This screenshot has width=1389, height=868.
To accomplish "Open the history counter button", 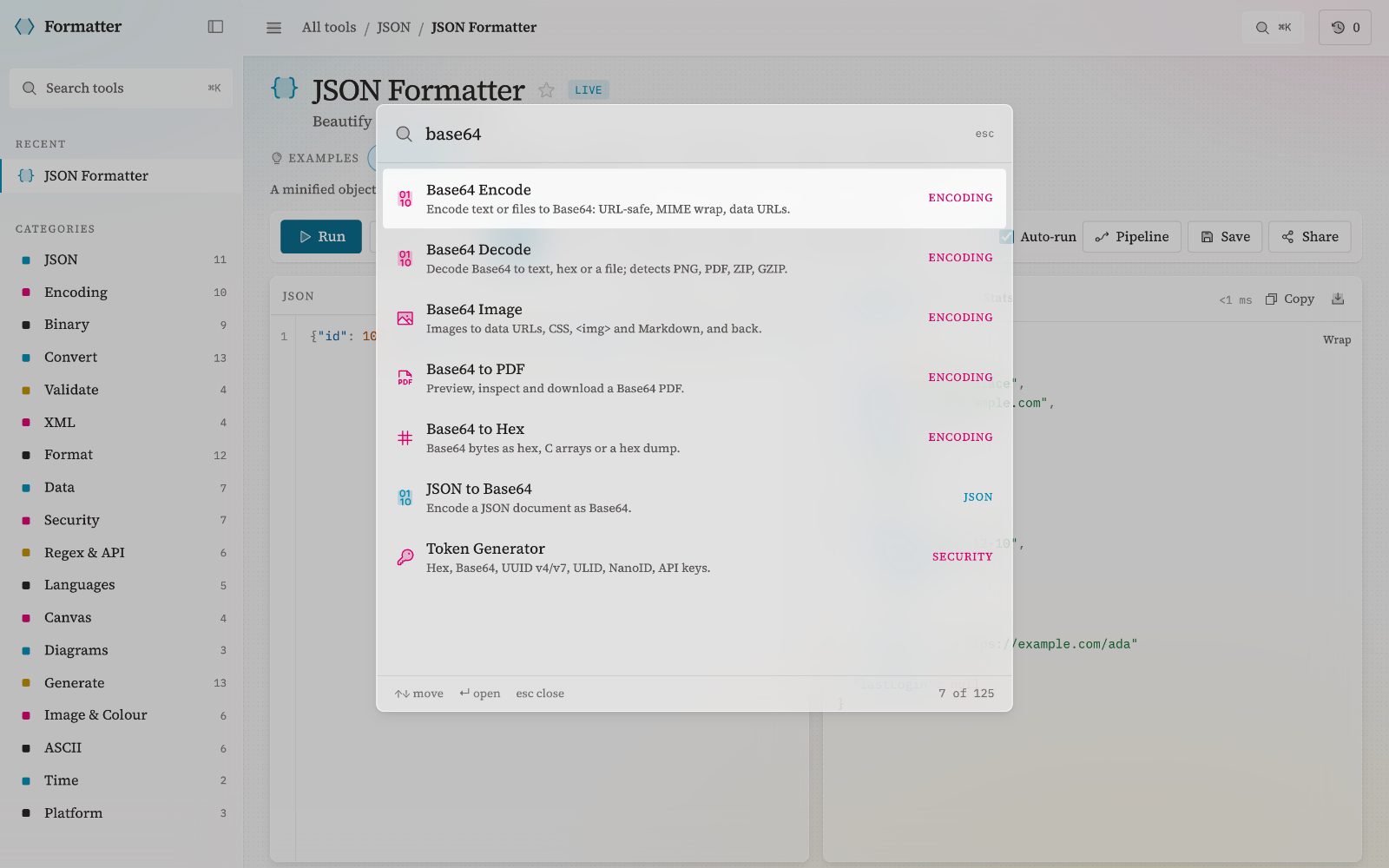I will click(x=1345, y=28).
